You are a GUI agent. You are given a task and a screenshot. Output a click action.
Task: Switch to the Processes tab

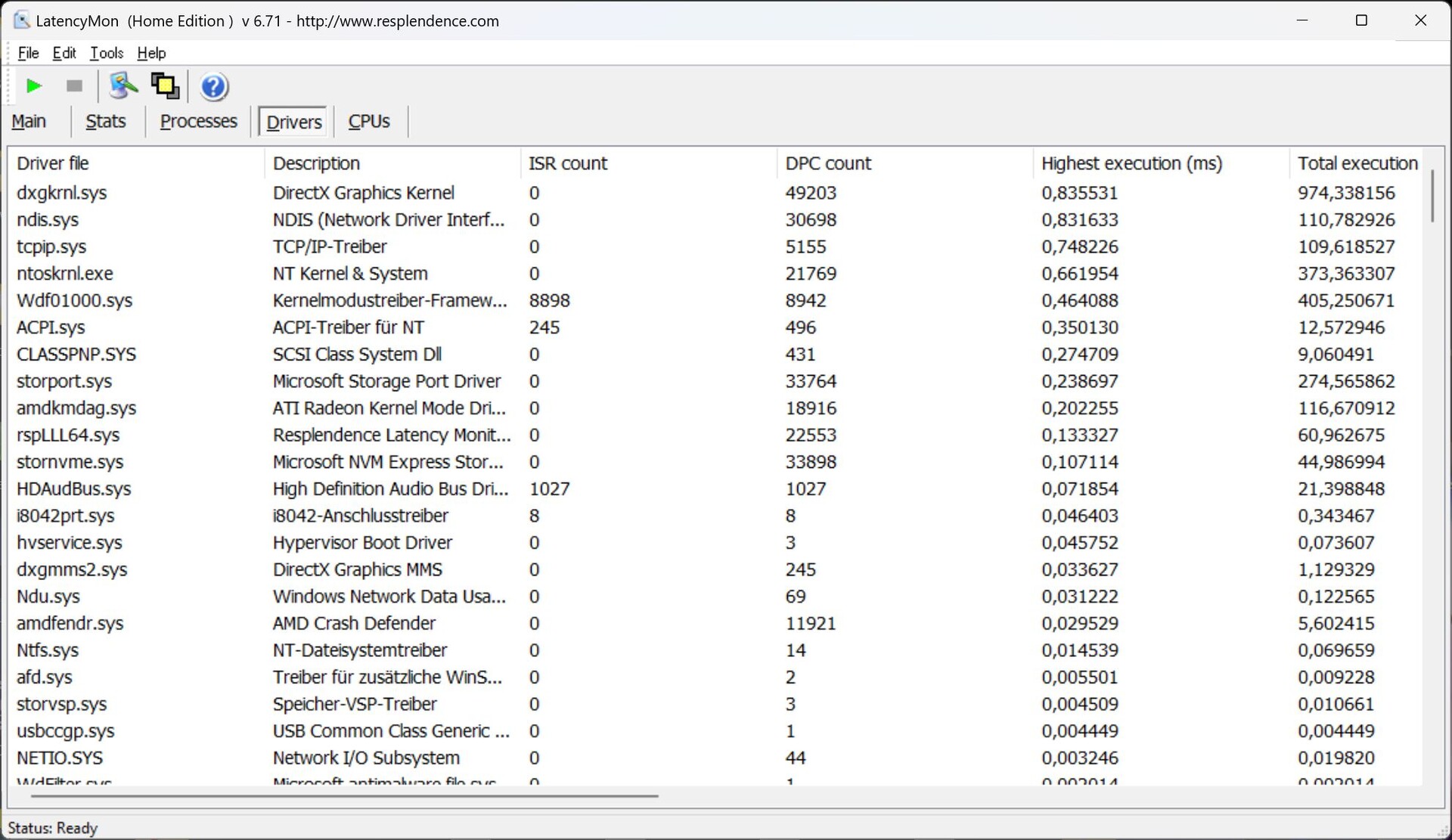pos(198,122)
